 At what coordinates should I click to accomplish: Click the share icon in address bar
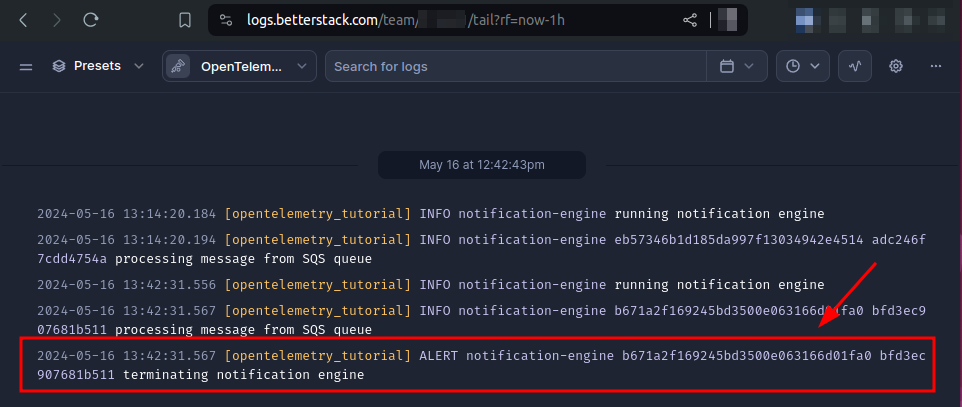(x=690, y=20)
